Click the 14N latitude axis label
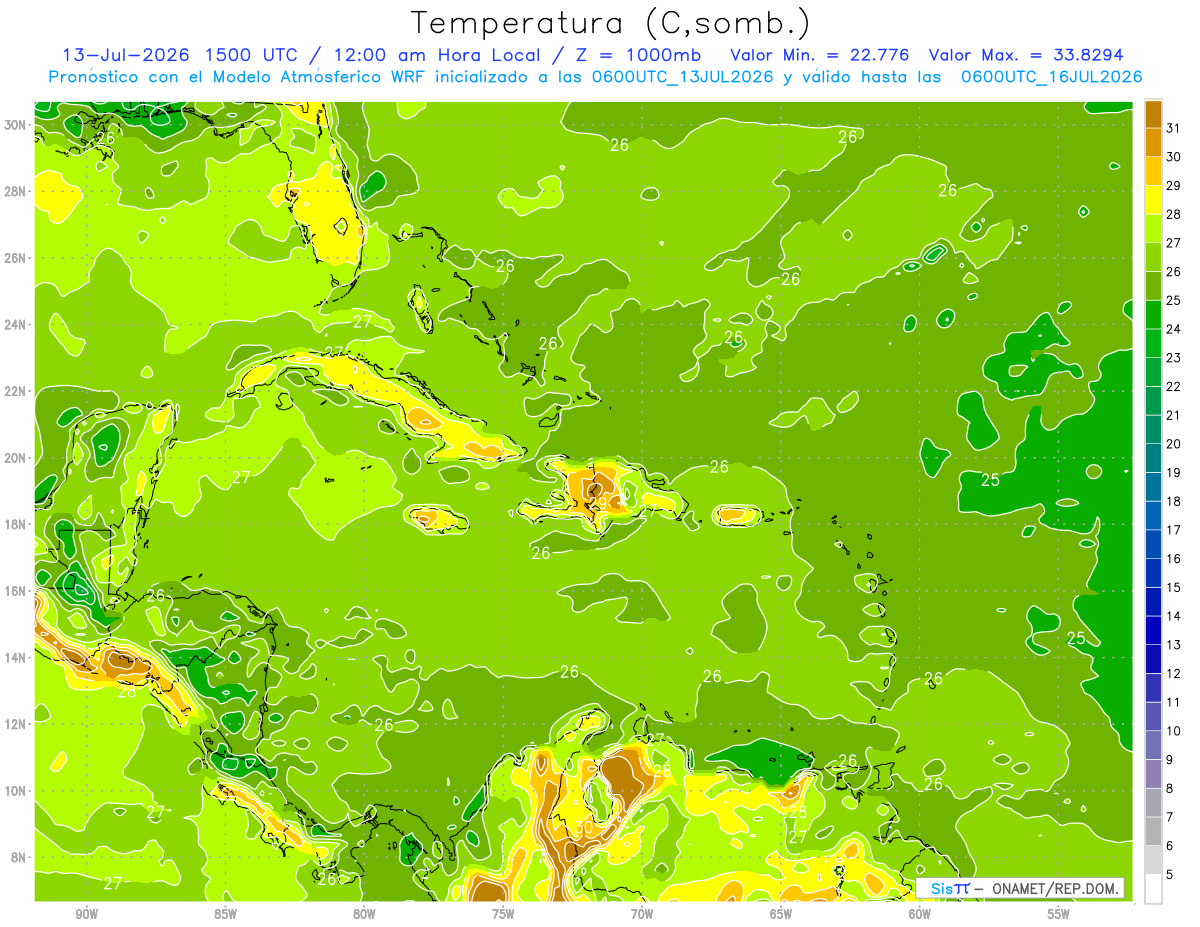The height and width of the screenshot is (927, 1200). tap(15, 658)
